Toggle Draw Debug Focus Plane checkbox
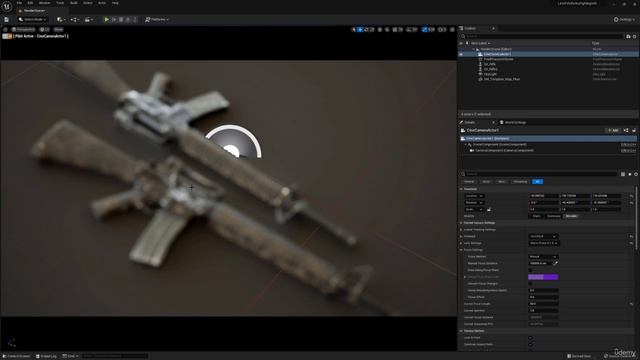Screen dimensions: 640x360 [x=531, y=270]
